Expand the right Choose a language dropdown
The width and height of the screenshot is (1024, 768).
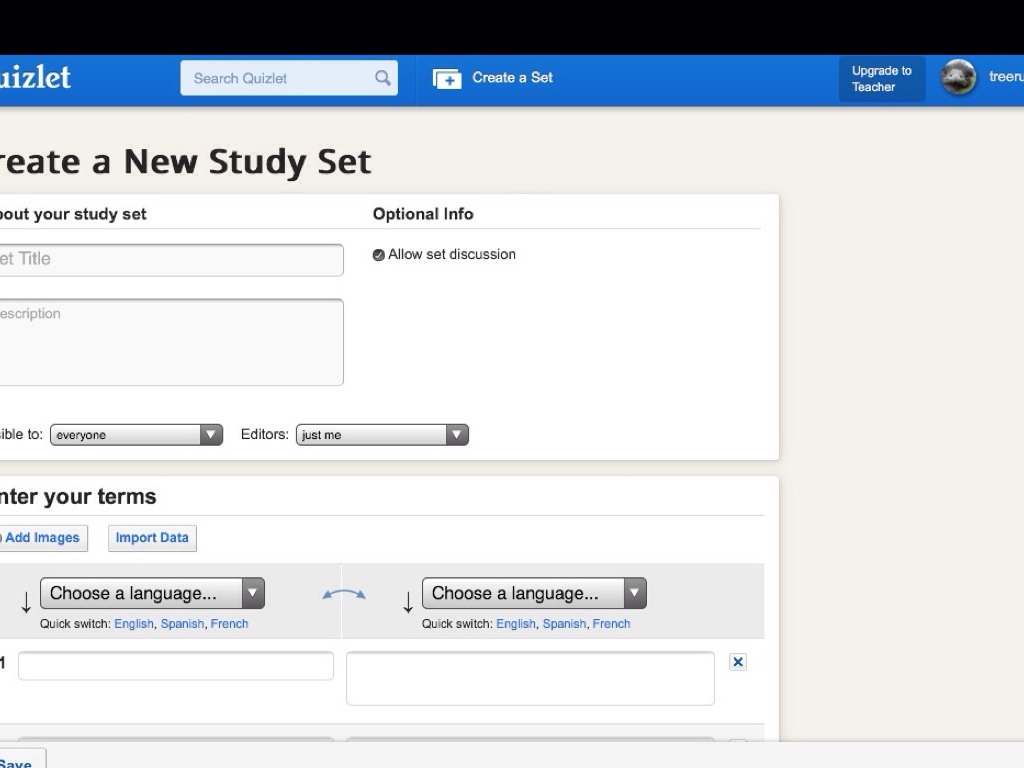[x=534, y=593]
